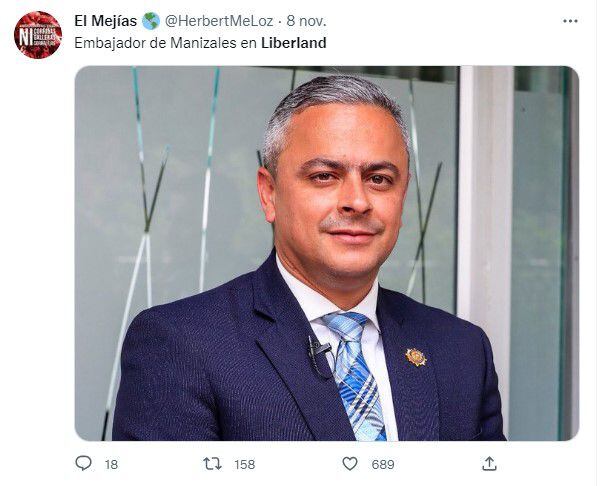605x486 pixels.
Task: Open the three-dot more options menu
Action: click(x=570, y=20)
